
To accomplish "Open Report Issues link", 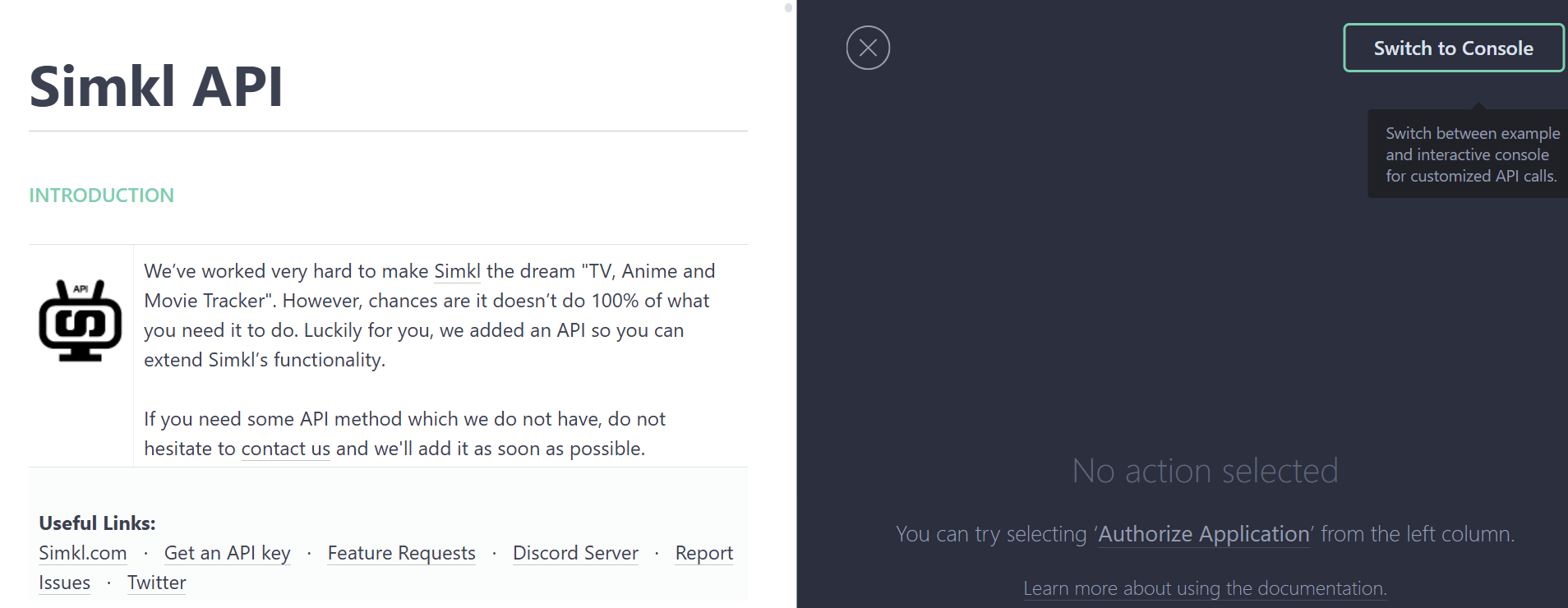I will click(704, 554).
